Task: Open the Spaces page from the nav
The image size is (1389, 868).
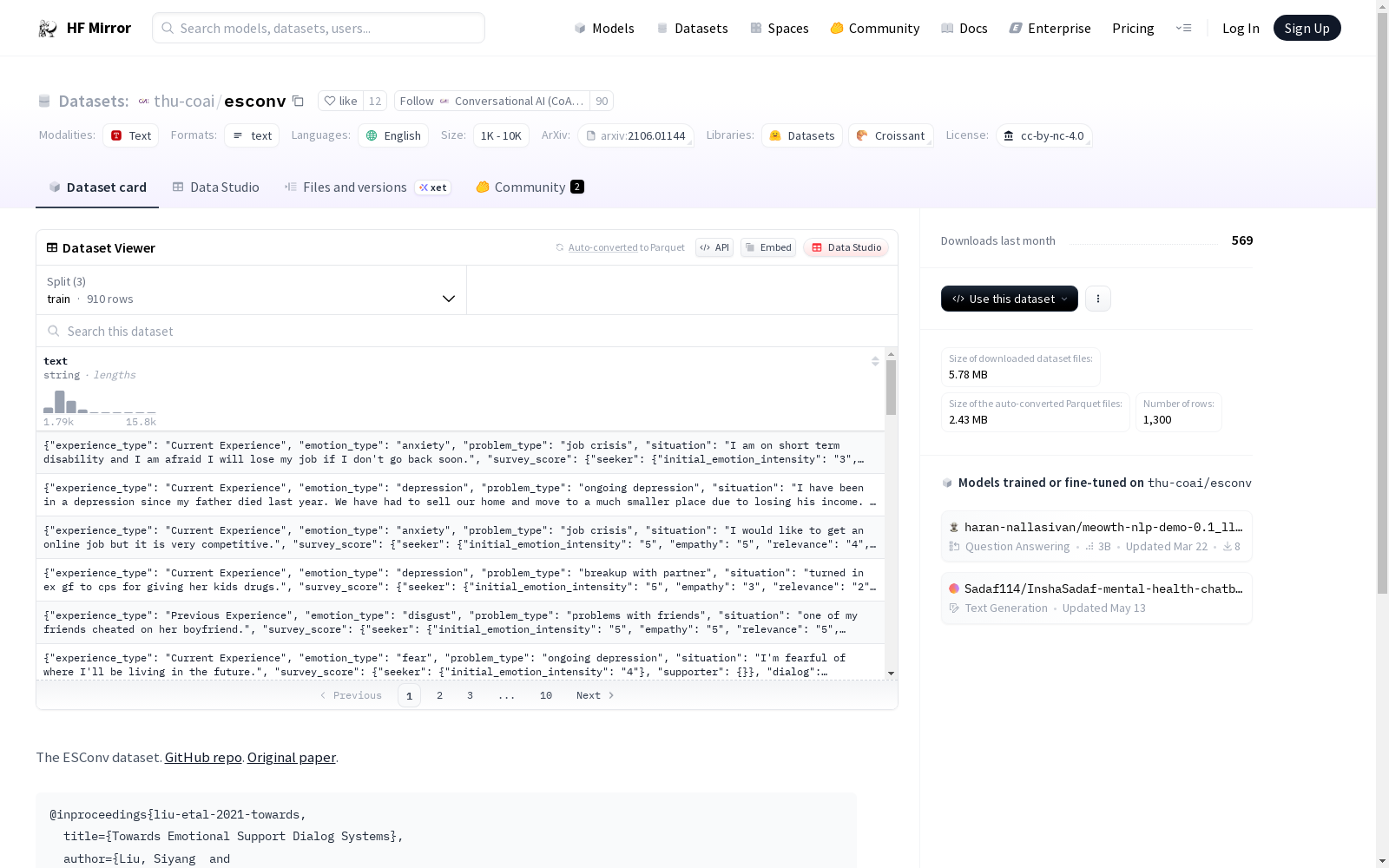Action: click(780, 28)
